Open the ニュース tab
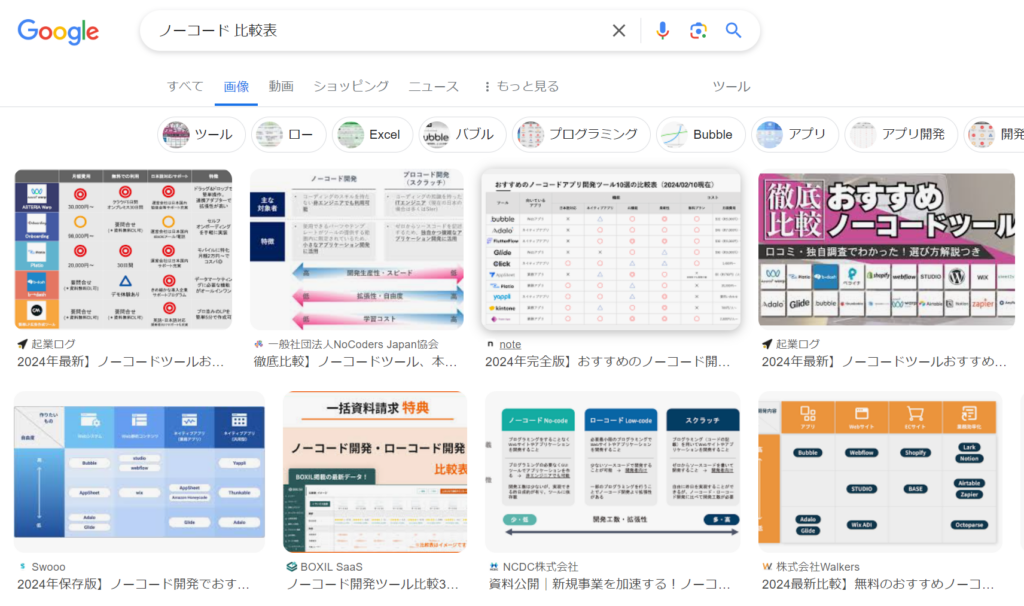The image size is (1024, 606). click(434, 86)
